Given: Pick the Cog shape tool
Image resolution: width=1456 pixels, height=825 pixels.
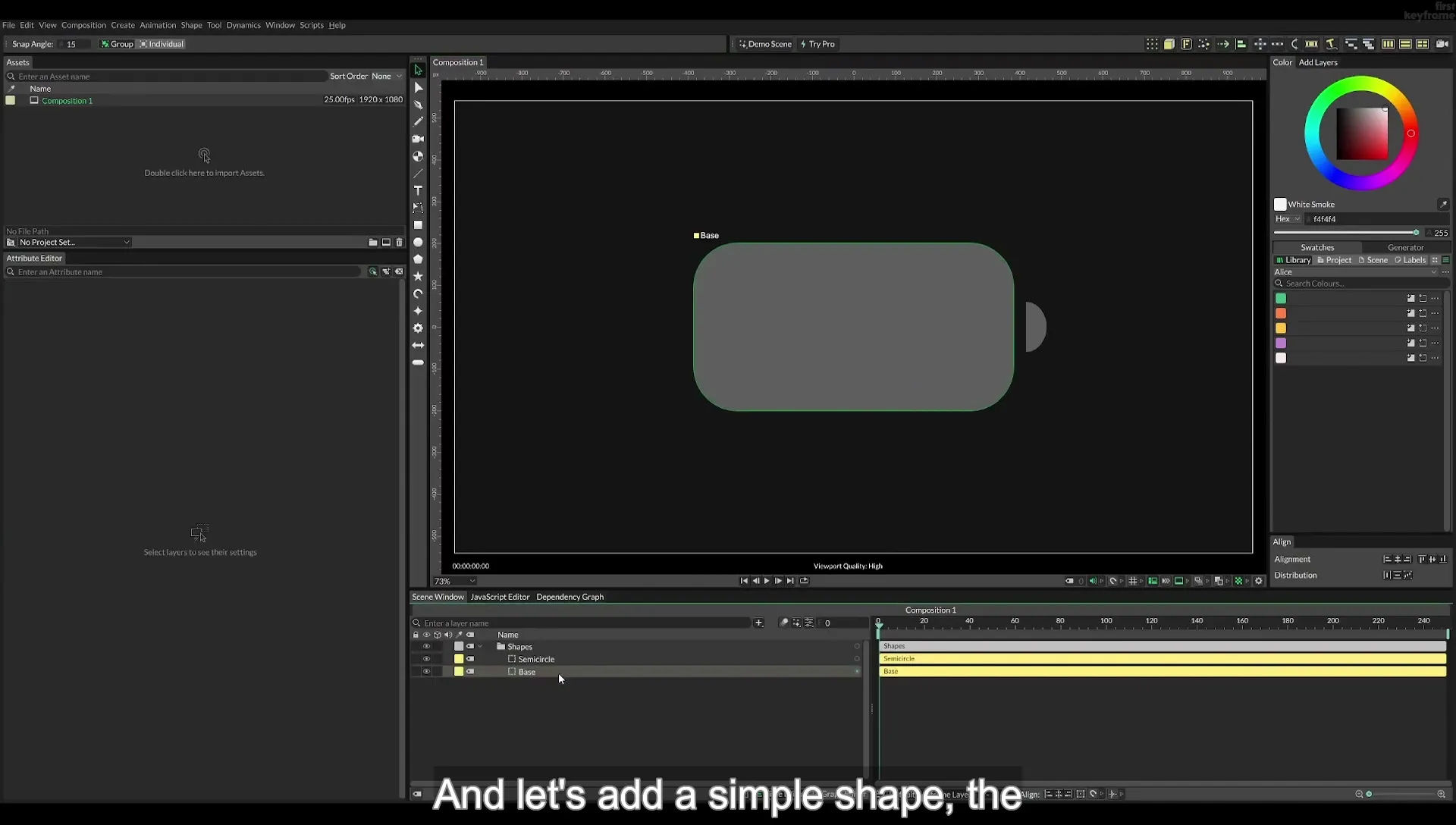Looking at the screenshot, I should pos(418,328).
